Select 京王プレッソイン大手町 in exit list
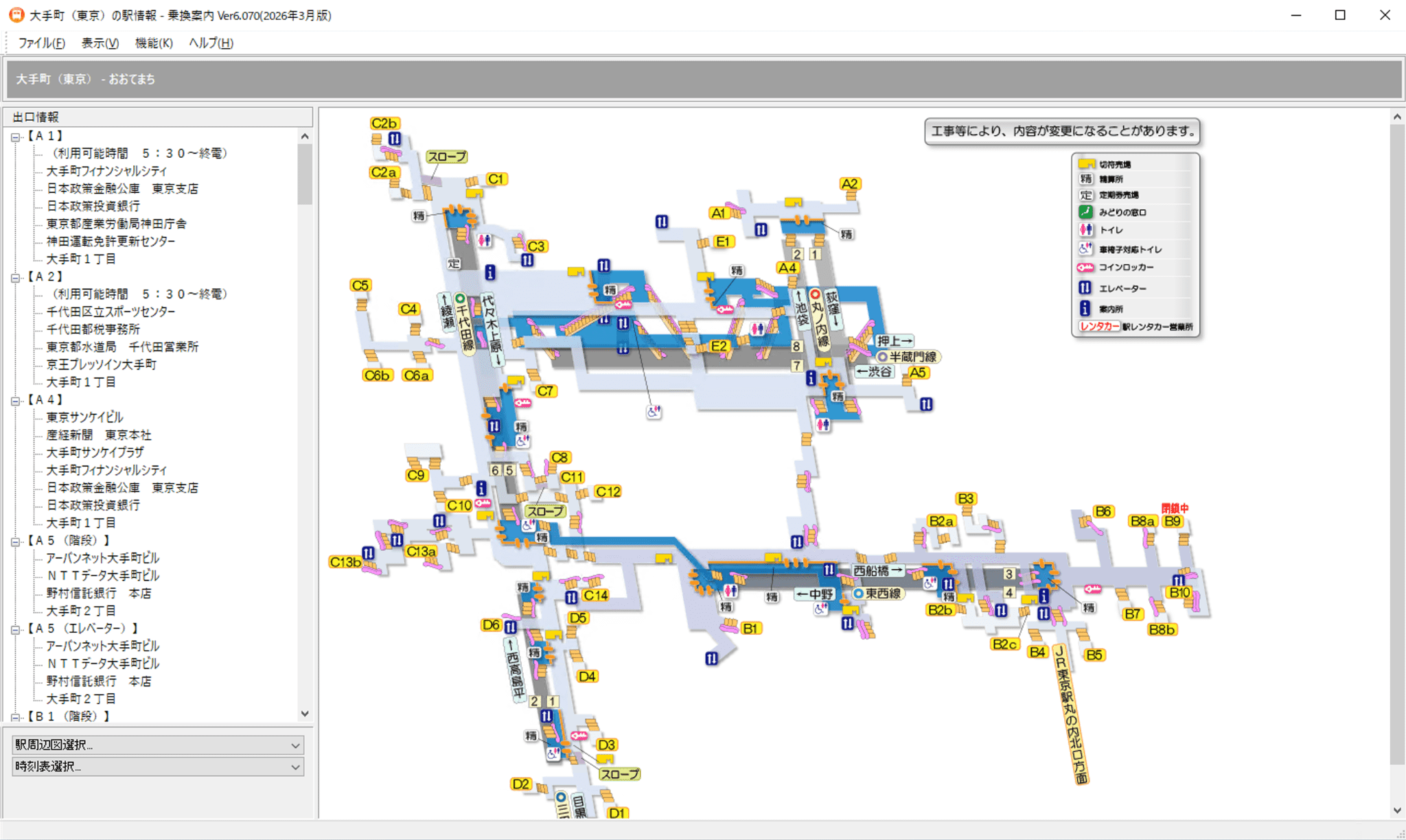Viewport: 1406px width, 840px height. tap(101, 364)
